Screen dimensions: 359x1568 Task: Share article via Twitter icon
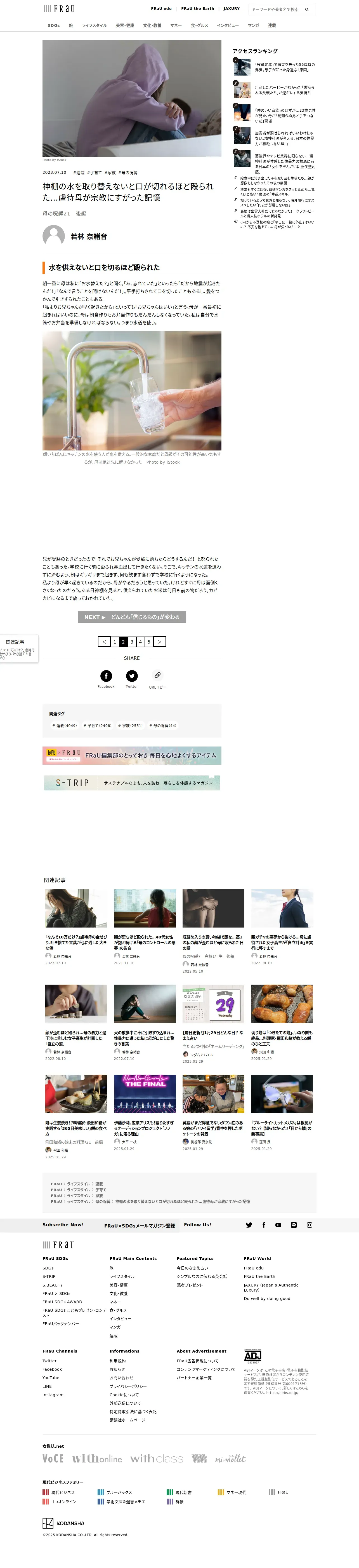tap(131, 676)
